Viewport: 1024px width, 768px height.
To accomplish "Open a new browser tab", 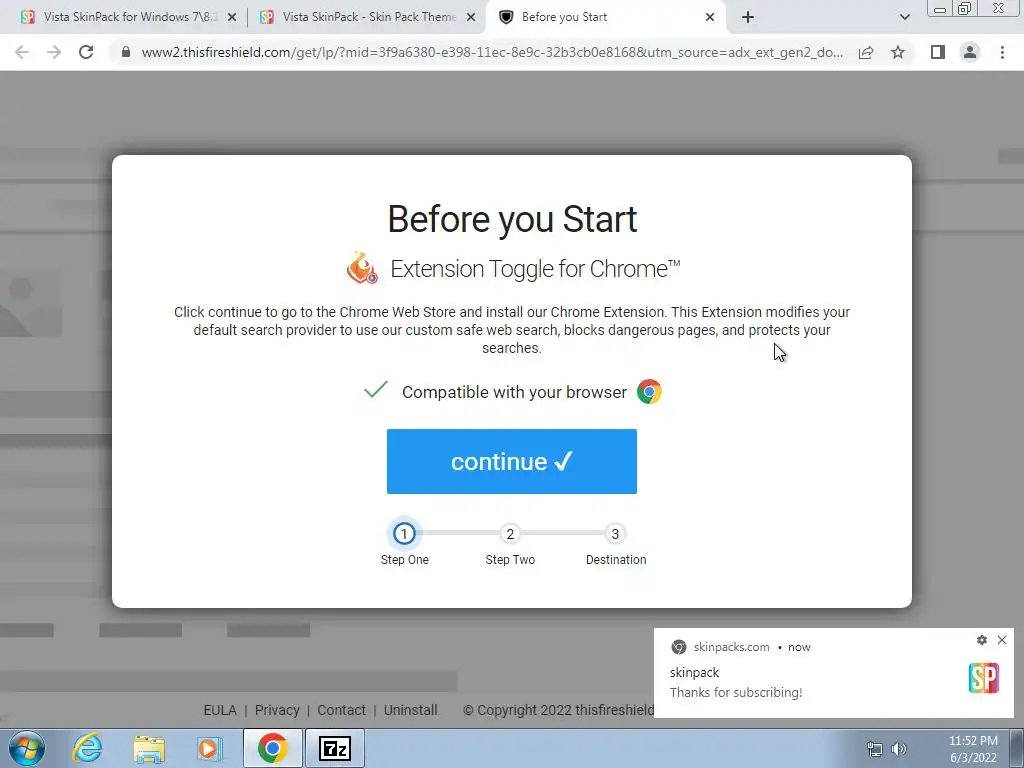I will point(748,18).
